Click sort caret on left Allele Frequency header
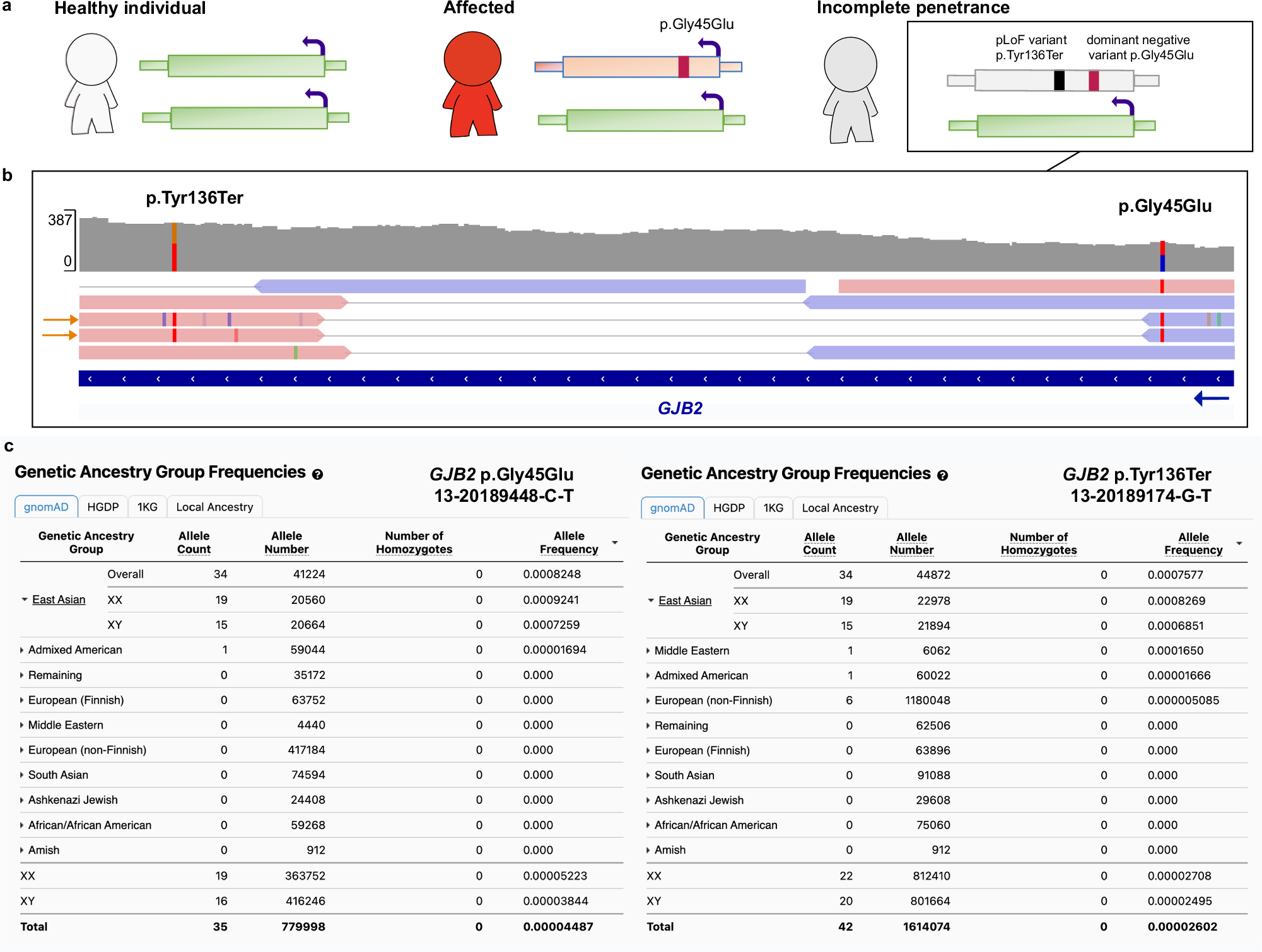The width and height of the screenshot is (1262, 952). (x=615, y=542)
